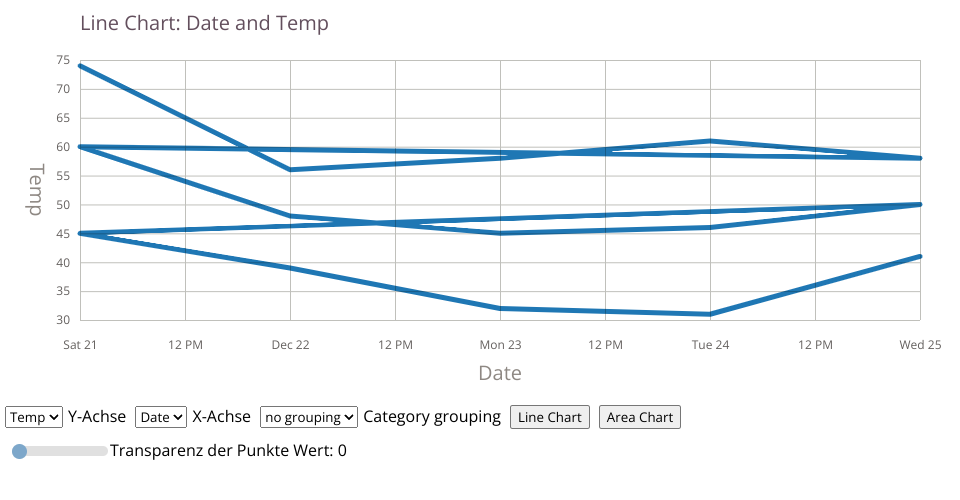Select the "Mon 23" x-axis tick label
This screenshot has height=500, width=960.
[x=500, y=345]
